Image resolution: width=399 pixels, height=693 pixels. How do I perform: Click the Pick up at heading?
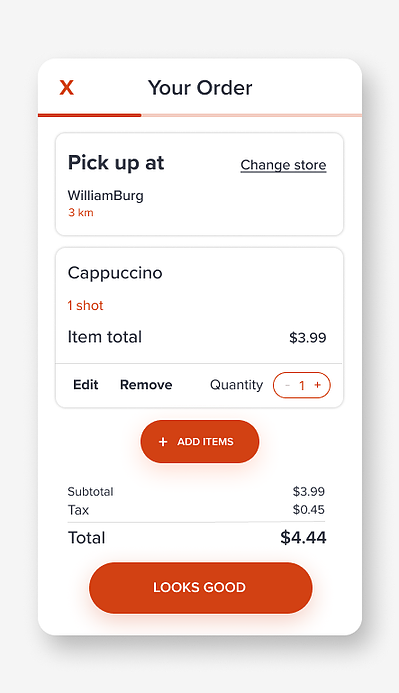116,163
